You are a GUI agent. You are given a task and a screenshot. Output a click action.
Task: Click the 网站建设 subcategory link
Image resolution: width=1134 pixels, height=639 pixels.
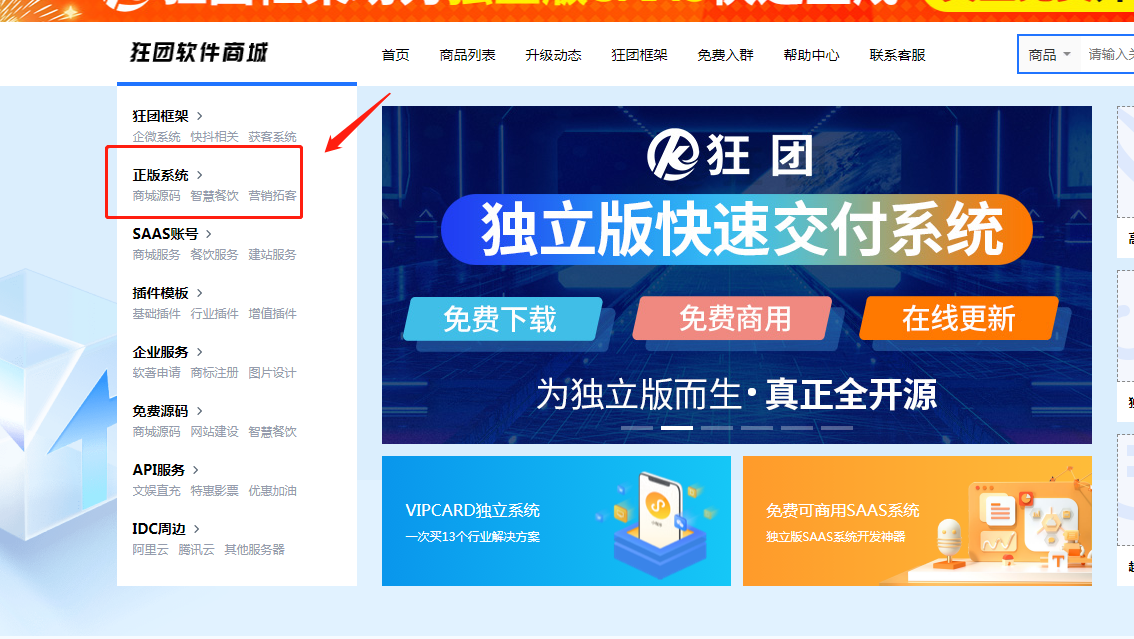tap(214, 432)
